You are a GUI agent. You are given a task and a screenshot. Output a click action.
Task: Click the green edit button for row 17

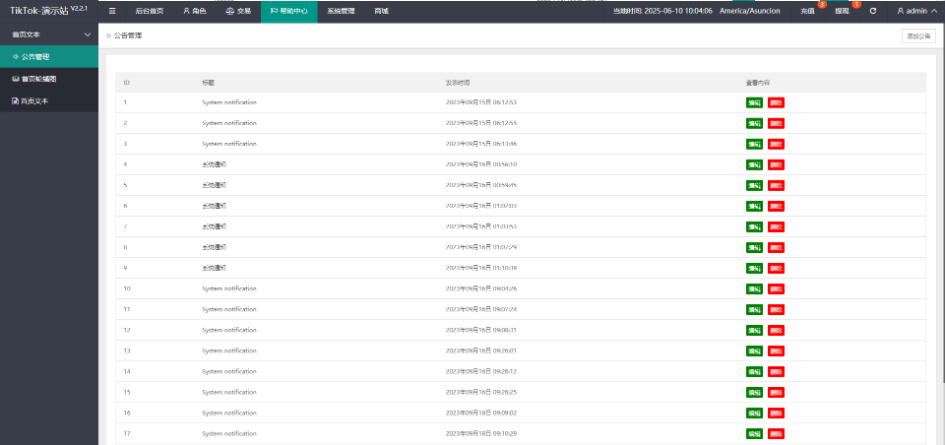click(x=754, y=434)
